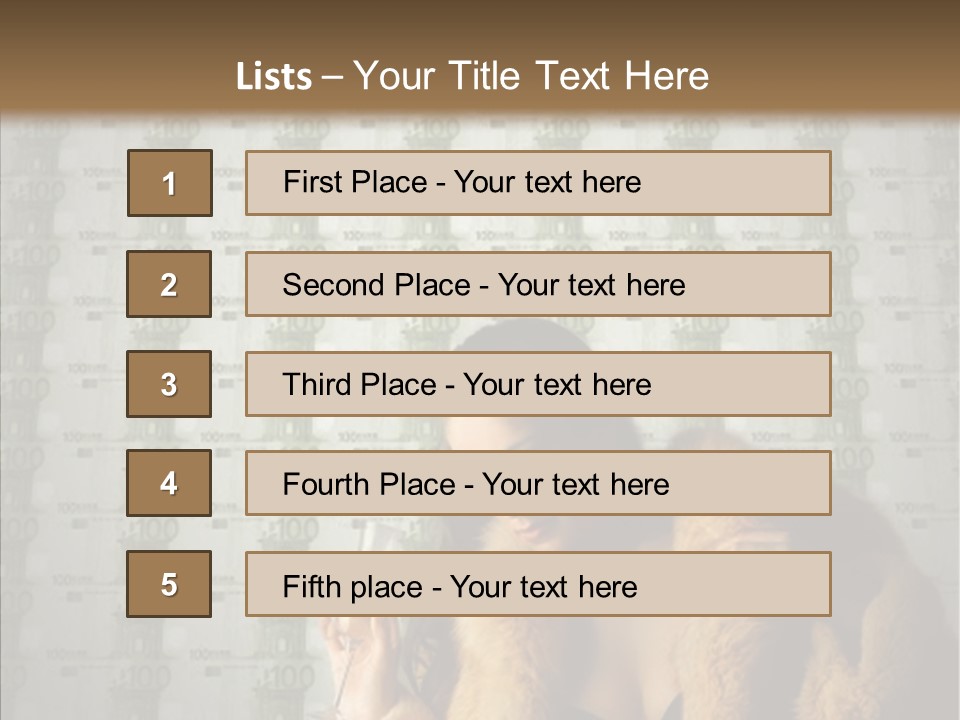Click the number 5 box
The image size is (960, 720).
pyautogui.click(x=169, y=584)
